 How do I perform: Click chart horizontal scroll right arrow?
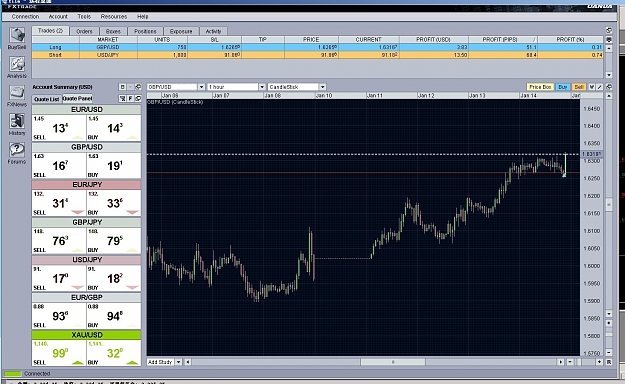(561, 362)
